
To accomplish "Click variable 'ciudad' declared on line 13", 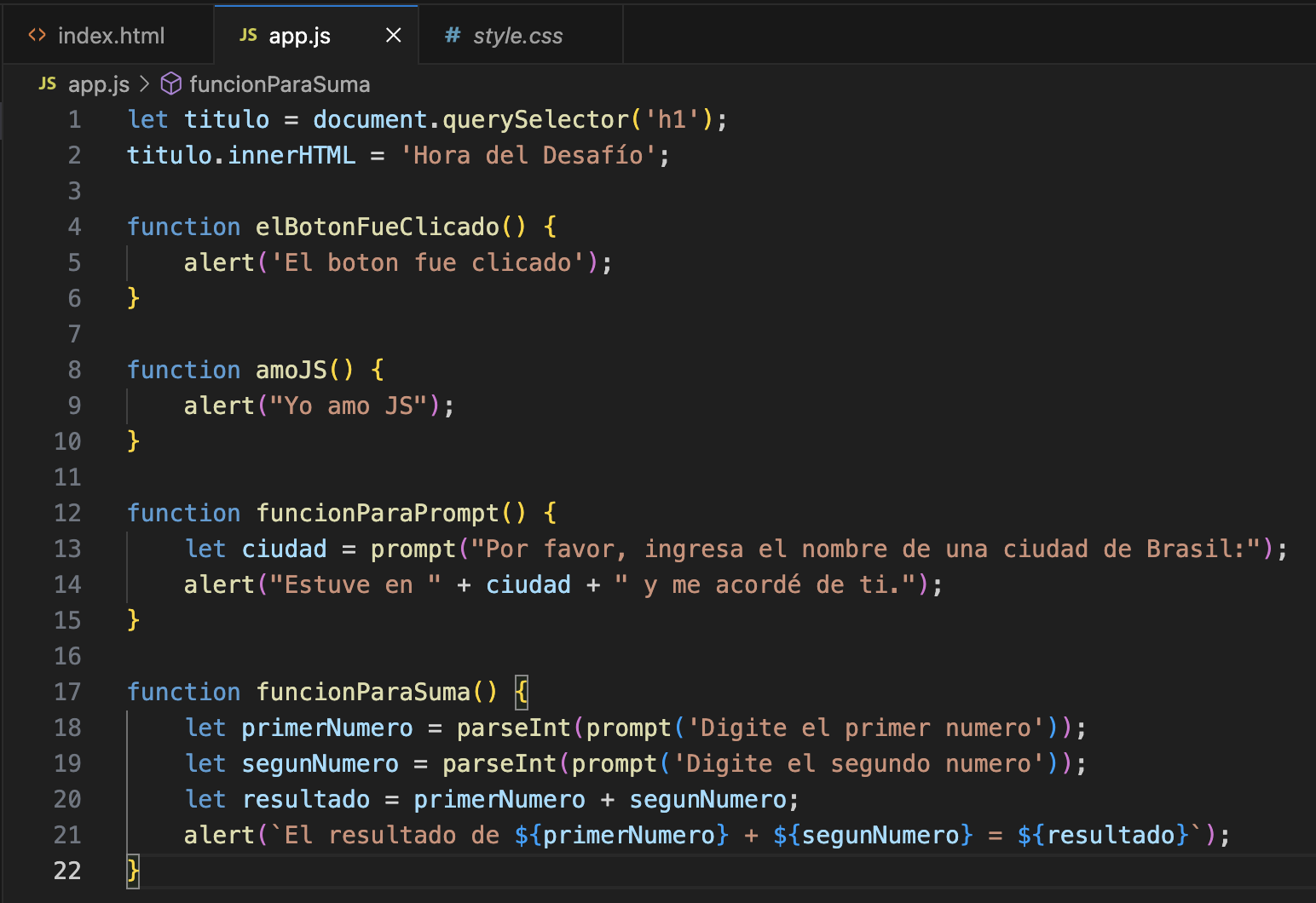I will point(284,549).
